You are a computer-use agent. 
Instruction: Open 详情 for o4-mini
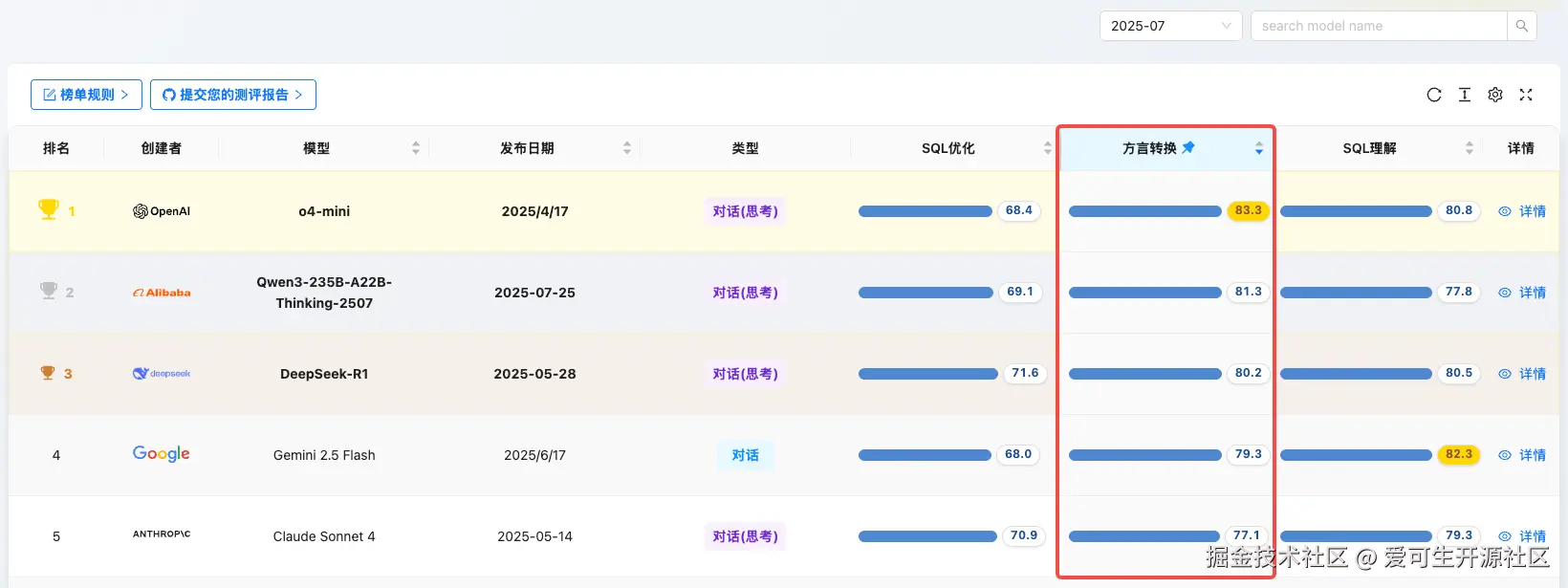pyautogui.click(x=1522, y=211)
